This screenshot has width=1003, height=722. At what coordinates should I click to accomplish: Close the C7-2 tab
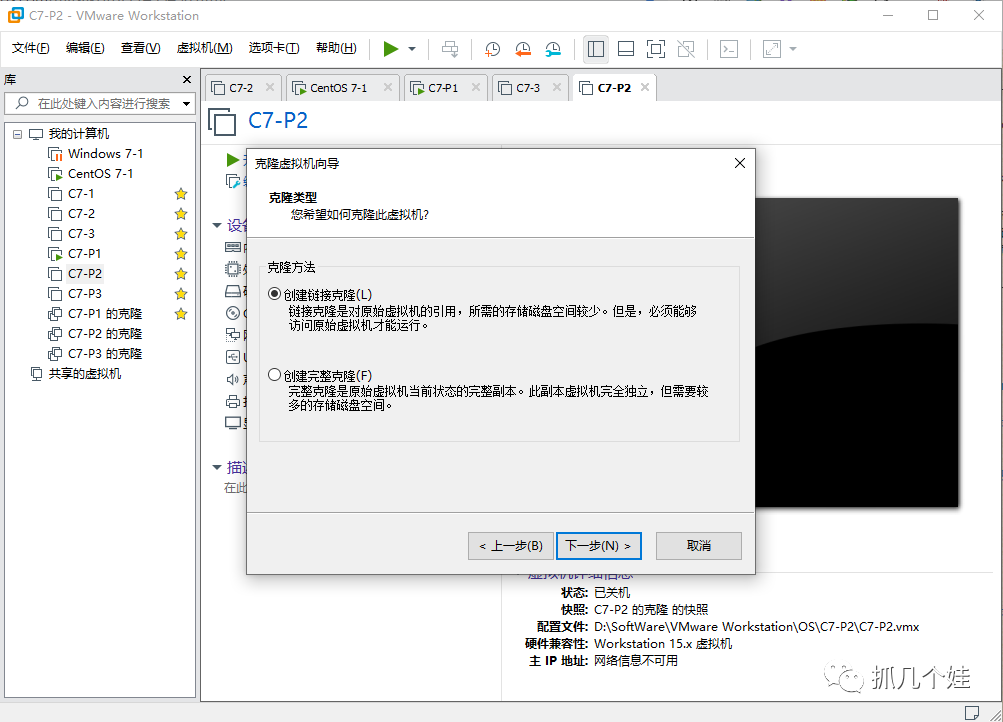(270, 88)
